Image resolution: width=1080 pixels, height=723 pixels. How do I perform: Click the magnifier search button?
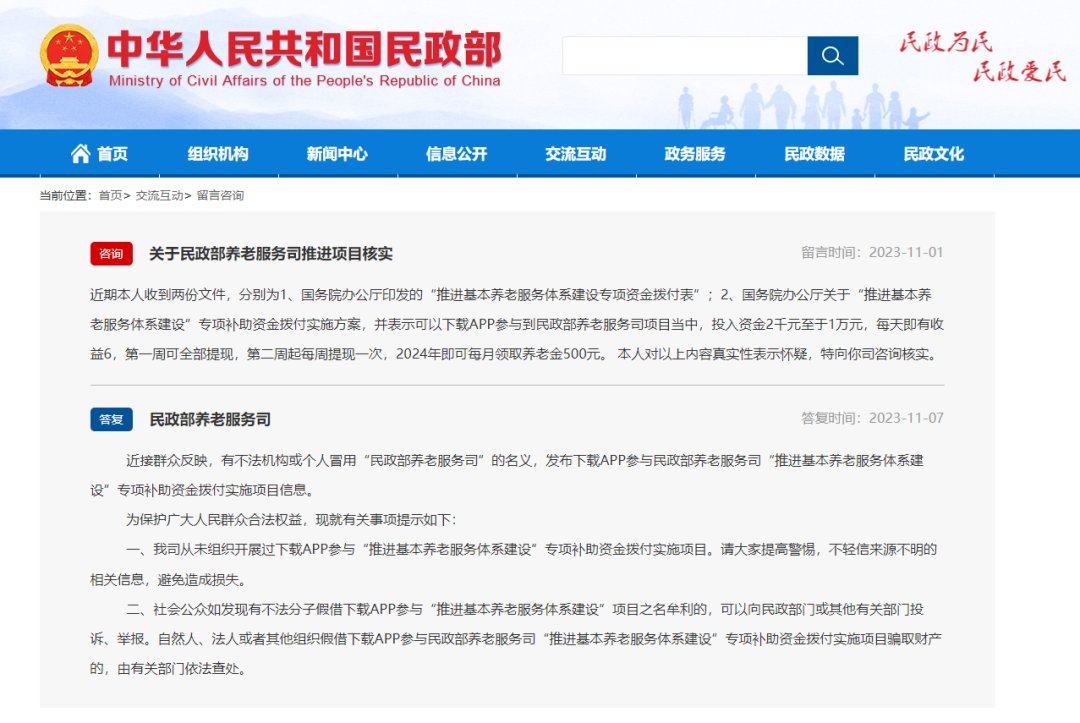tap(833, 56)
